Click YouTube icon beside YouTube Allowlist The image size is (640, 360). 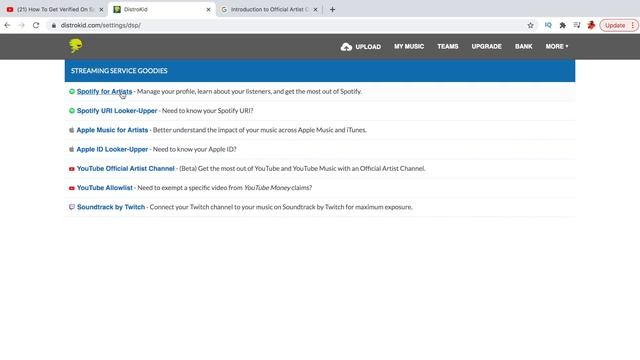coord(72,188)
